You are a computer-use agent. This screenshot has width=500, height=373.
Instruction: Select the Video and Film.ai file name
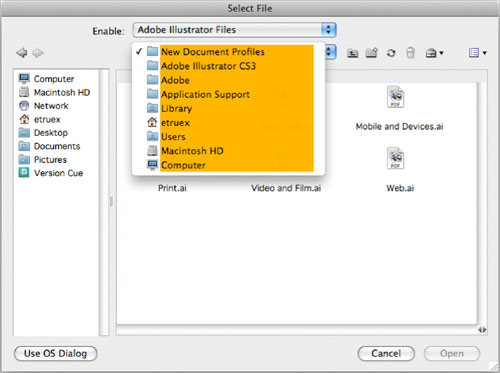(286, 188)
